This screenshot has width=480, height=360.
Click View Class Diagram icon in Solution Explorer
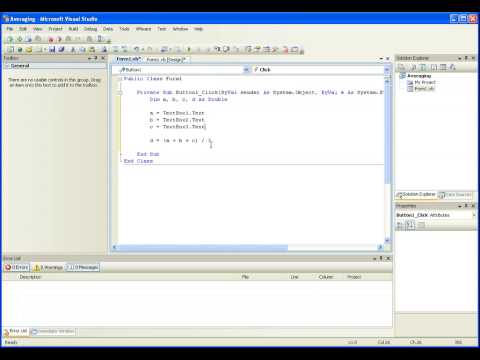pyautogui.click(x=452, y=67)
